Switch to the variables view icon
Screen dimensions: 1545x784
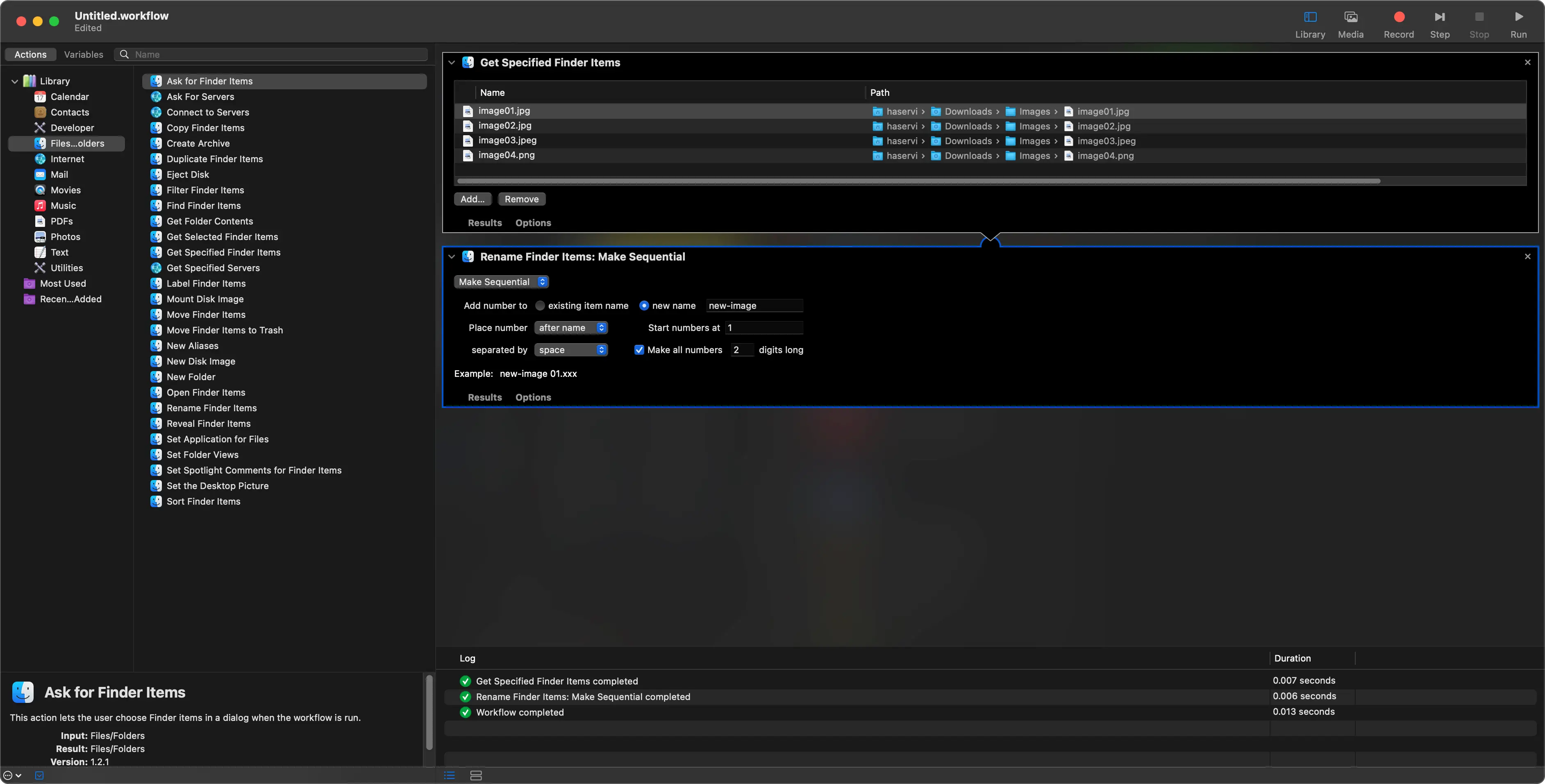[476, 775]
